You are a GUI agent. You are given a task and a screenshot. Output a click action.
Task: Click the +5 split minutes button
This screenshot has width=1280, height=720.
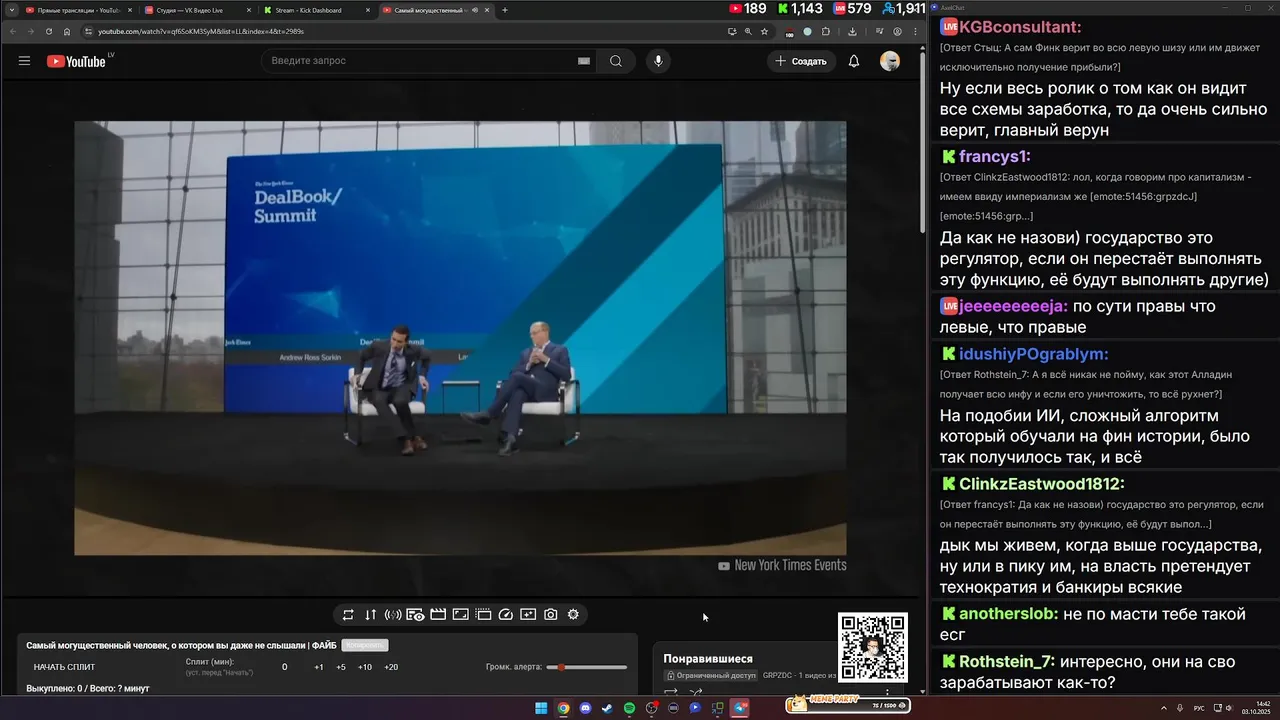coord(341,667)
